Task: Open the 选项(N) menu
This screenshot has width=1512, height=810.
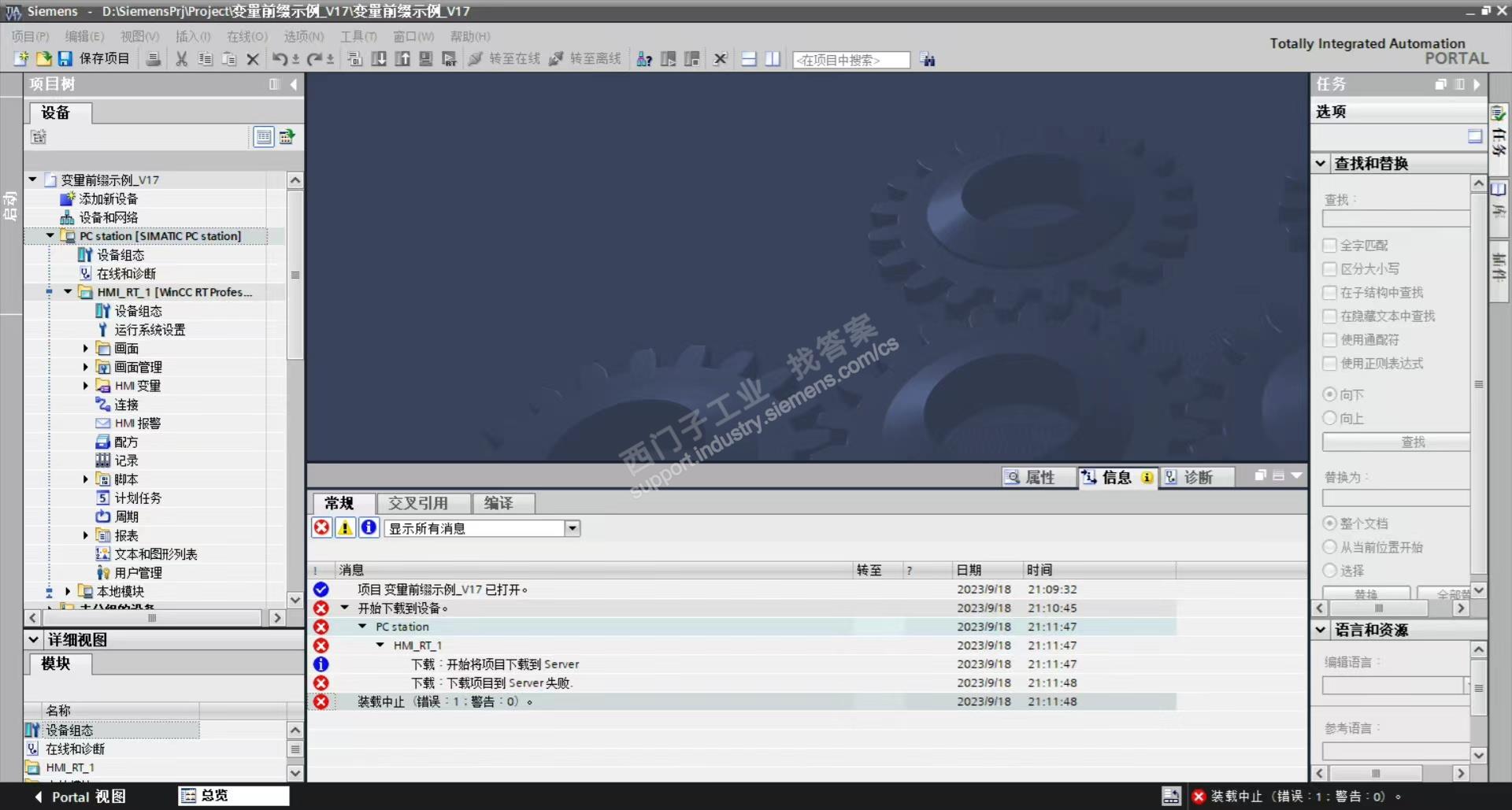Action: click(x=304, y=36)
